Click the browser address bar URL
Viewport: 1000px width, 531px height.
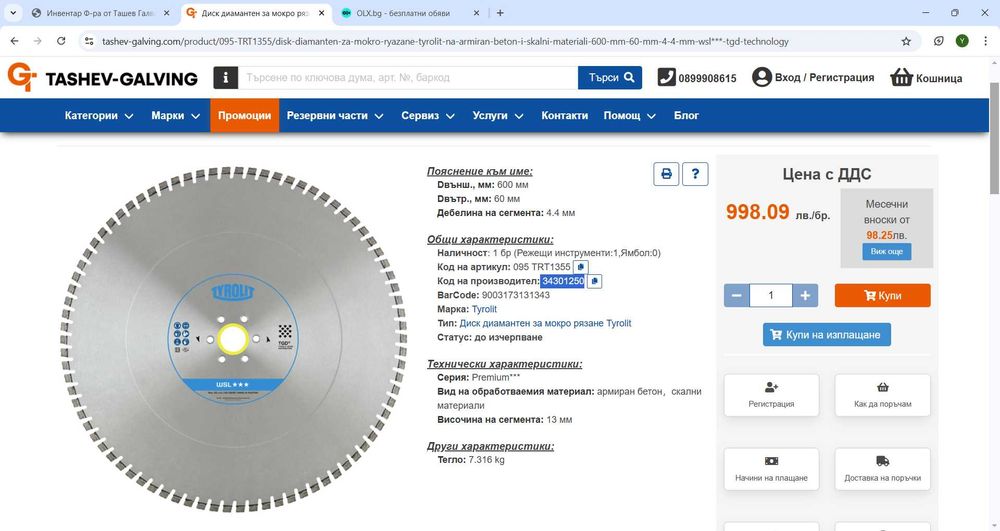click(x=445, y=41)
